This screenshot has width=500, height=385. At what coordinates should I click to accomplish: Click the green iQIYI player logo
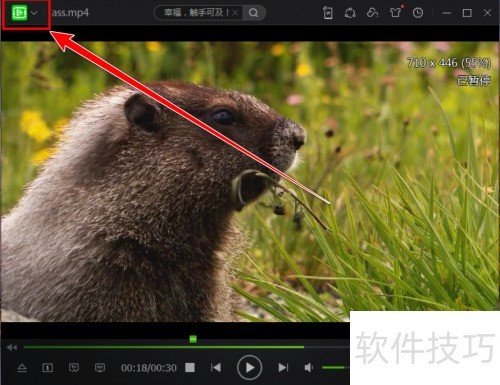point(19,13)
